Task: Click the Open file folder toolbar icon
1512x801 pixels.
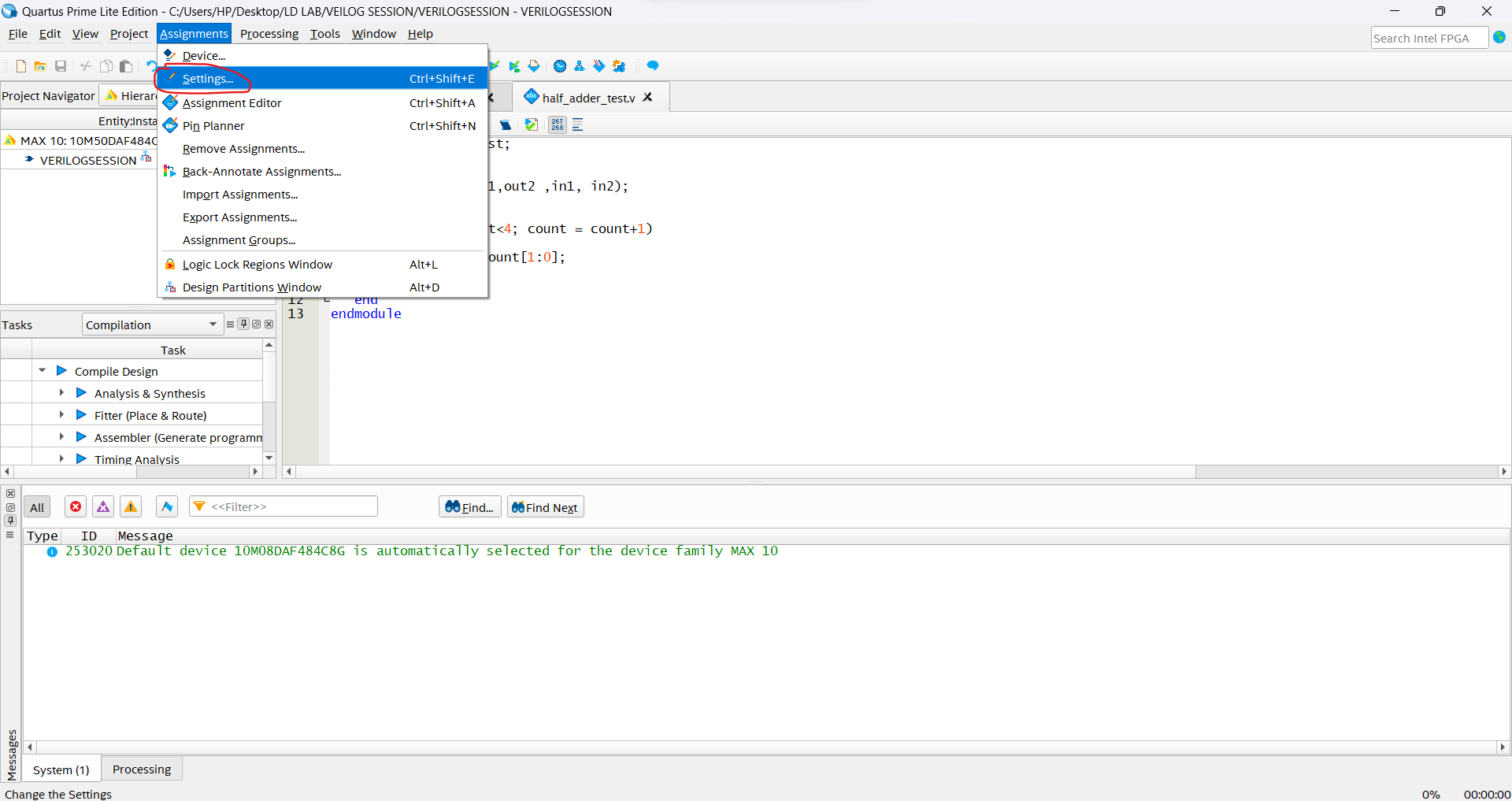Action: tap(40, 66)
